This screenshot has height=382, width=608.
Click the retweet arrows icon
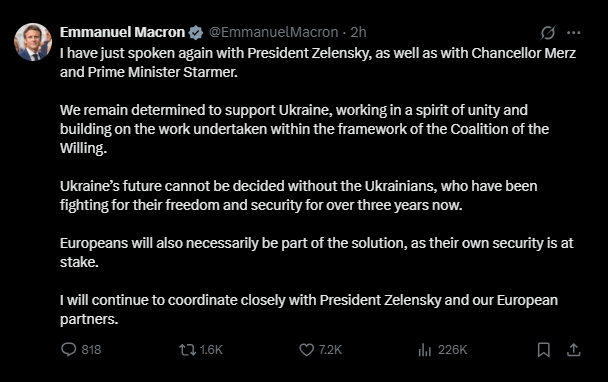coord(187,350)
